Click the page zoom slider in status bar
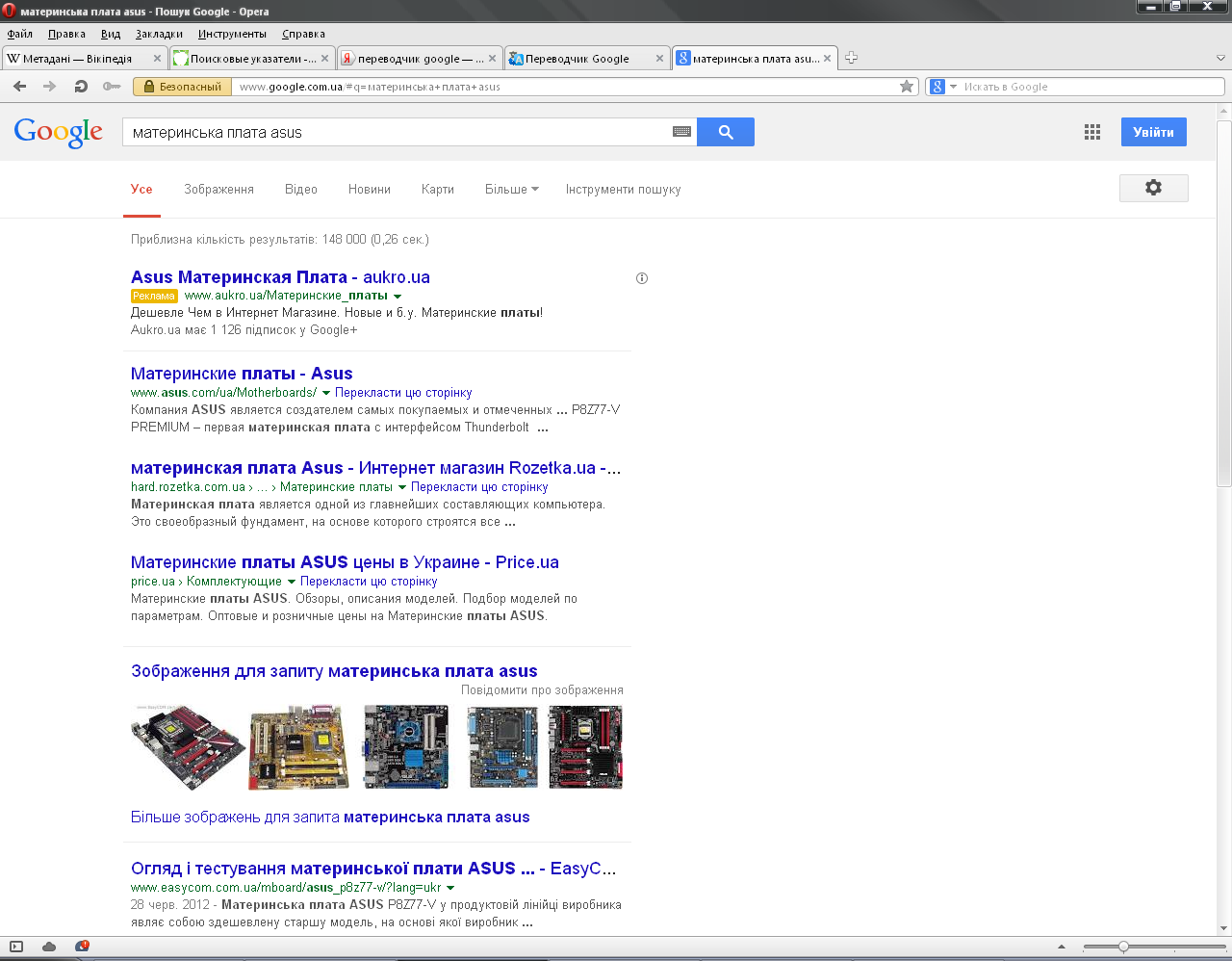 point(1153,947)
